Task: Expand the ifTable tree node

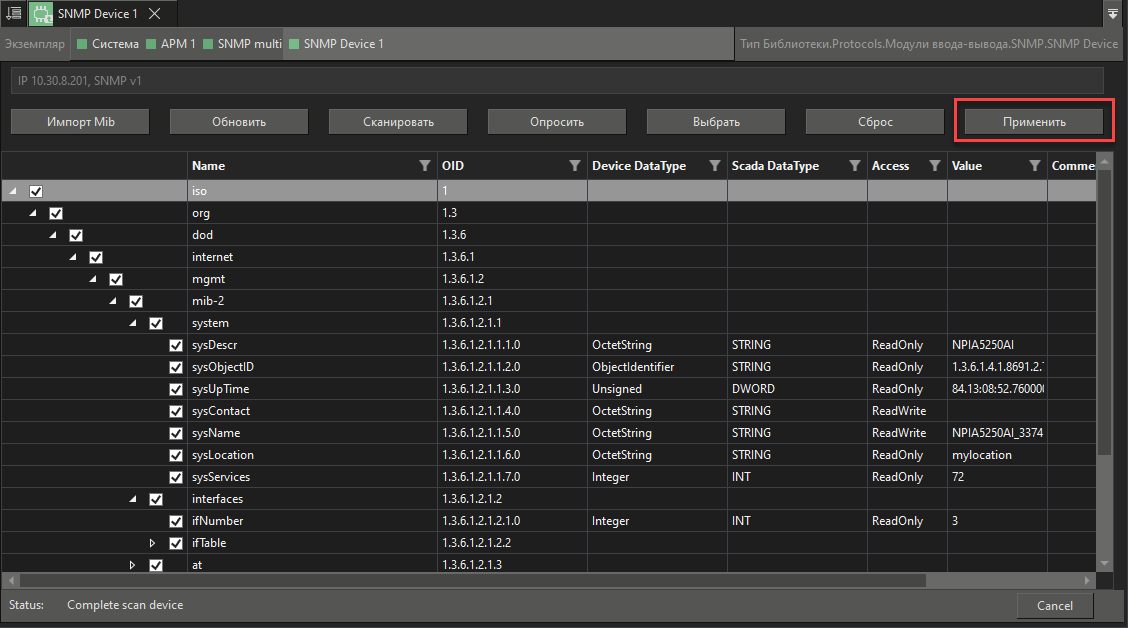Action: (152, 542)
